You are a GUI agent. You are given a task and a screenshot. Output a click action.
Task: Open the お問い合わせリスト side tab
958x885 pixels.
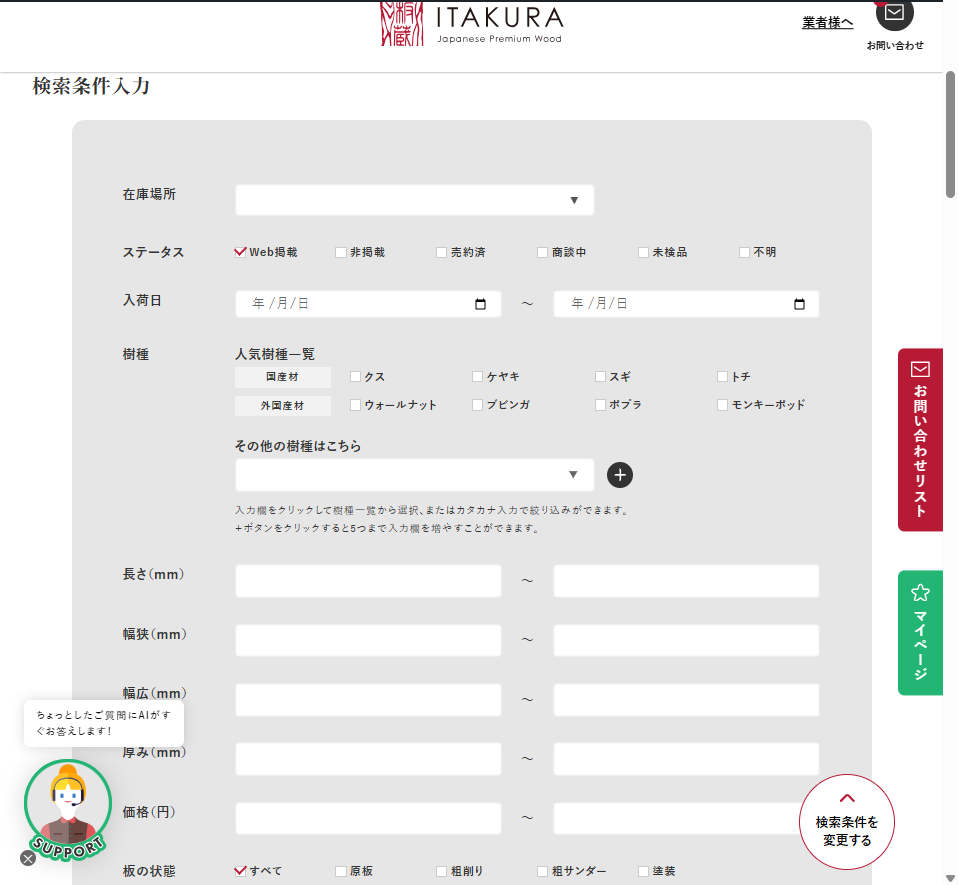tap(920, 439)
